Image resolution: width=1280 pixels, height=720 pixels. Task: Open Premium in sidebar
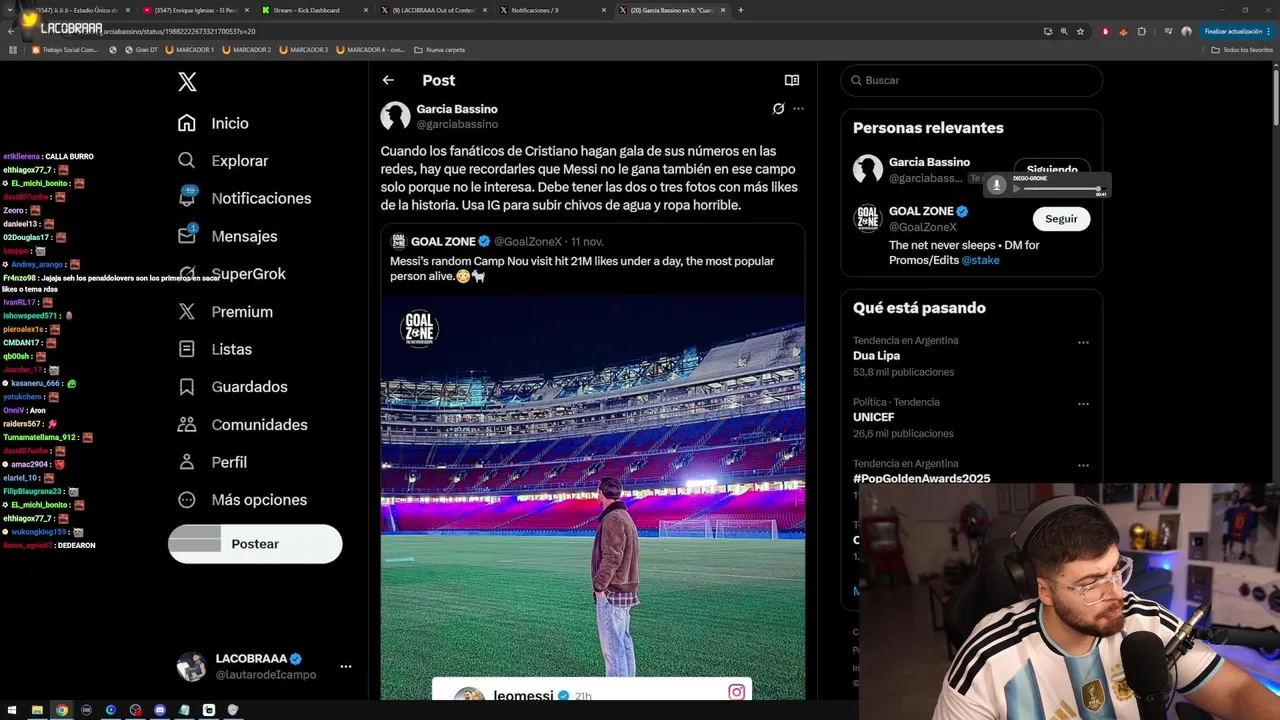225,312
